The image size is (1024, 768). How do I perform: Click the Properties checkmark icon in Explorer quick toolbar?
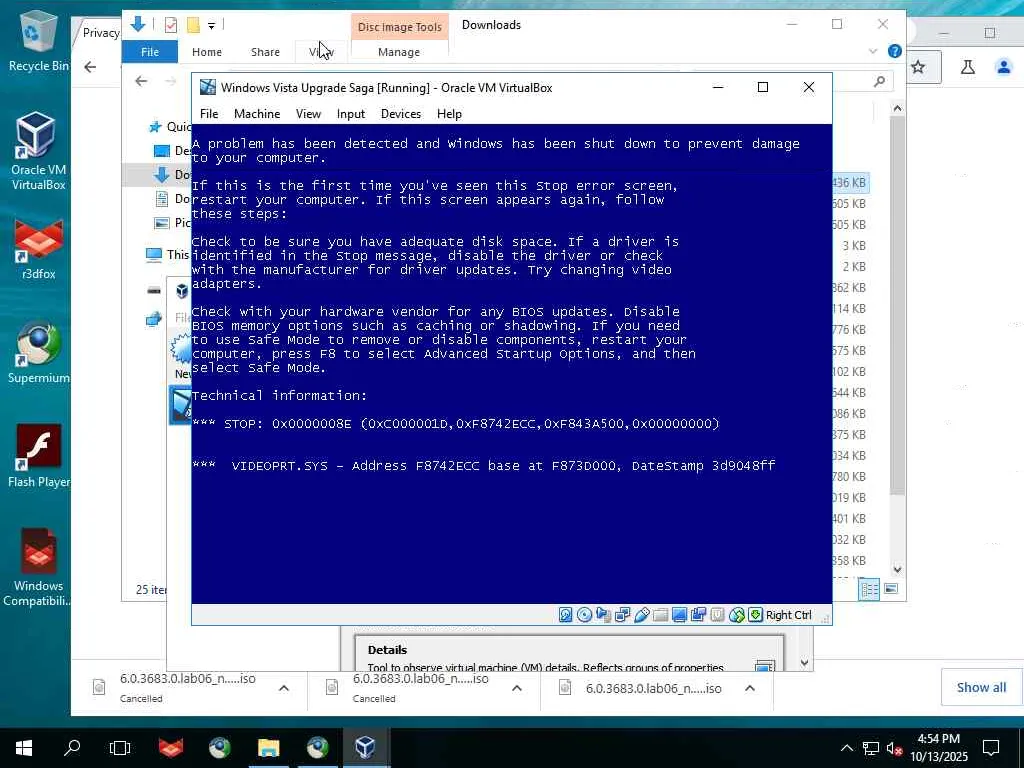click(x=171, y=25)
